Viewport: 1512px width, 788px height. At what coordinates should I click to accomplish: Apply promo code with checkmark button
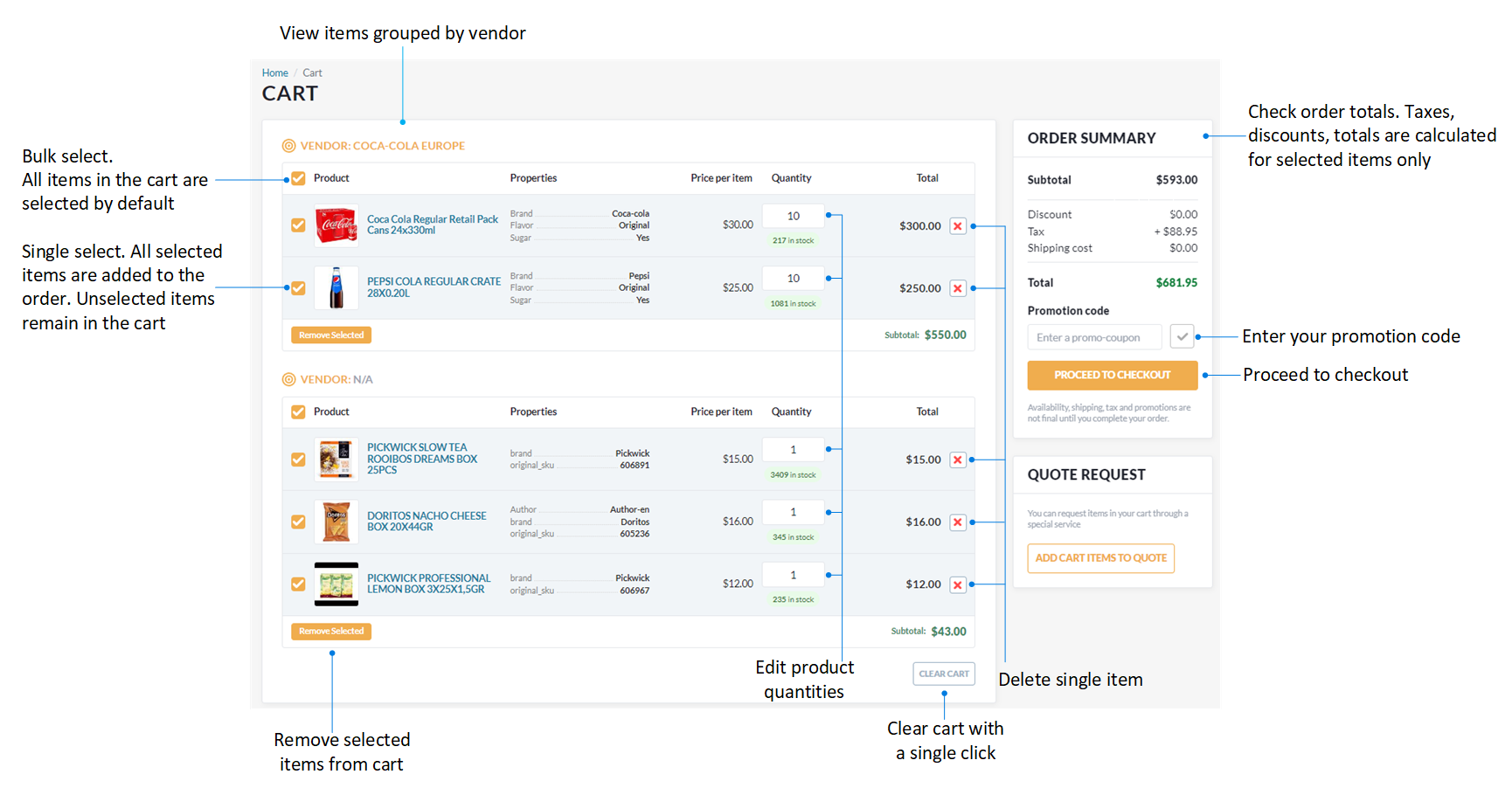pos(1182,336)
